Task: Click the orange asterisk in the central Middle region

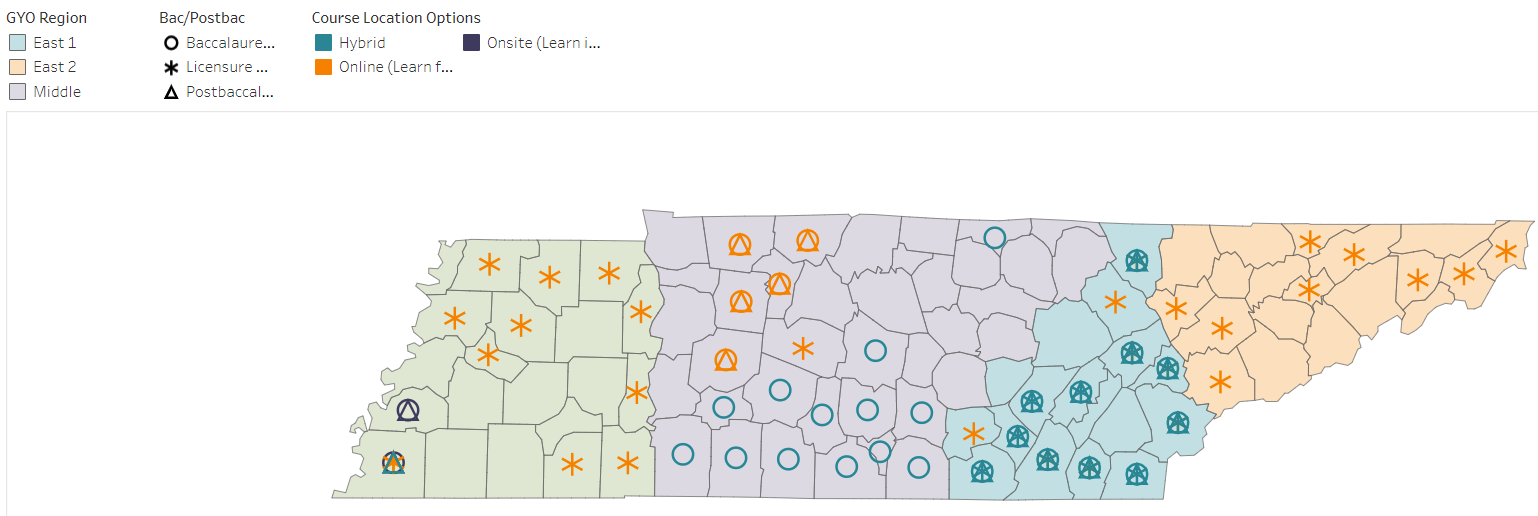Action: point(802,348)
